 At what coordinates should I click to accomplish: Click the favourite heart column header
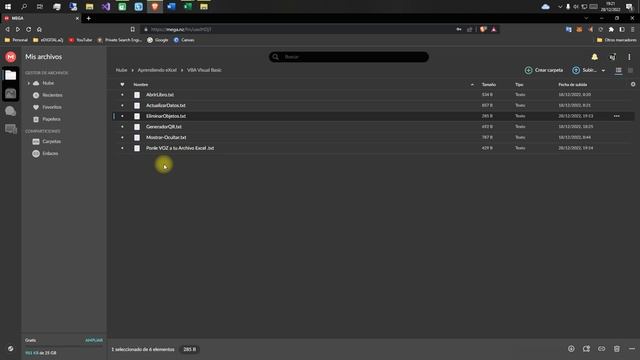click(122, 84)
